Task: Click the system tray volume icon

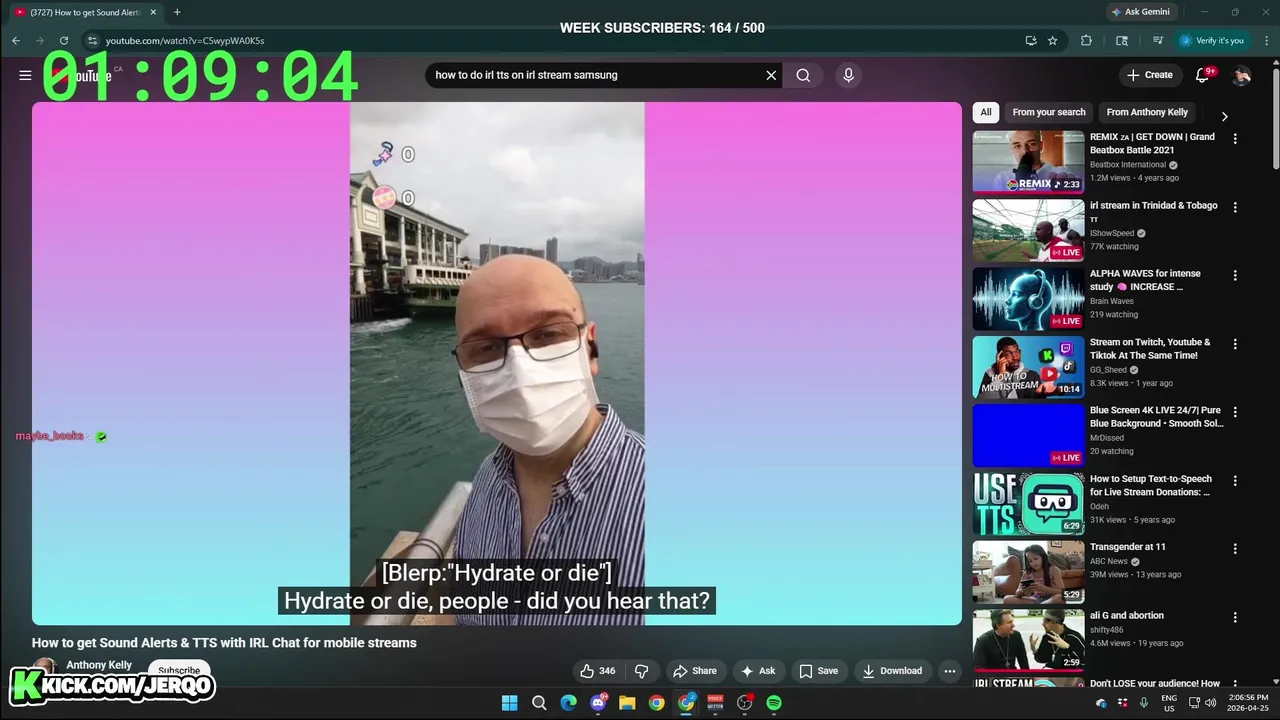Action: [x=1210, y=703]
